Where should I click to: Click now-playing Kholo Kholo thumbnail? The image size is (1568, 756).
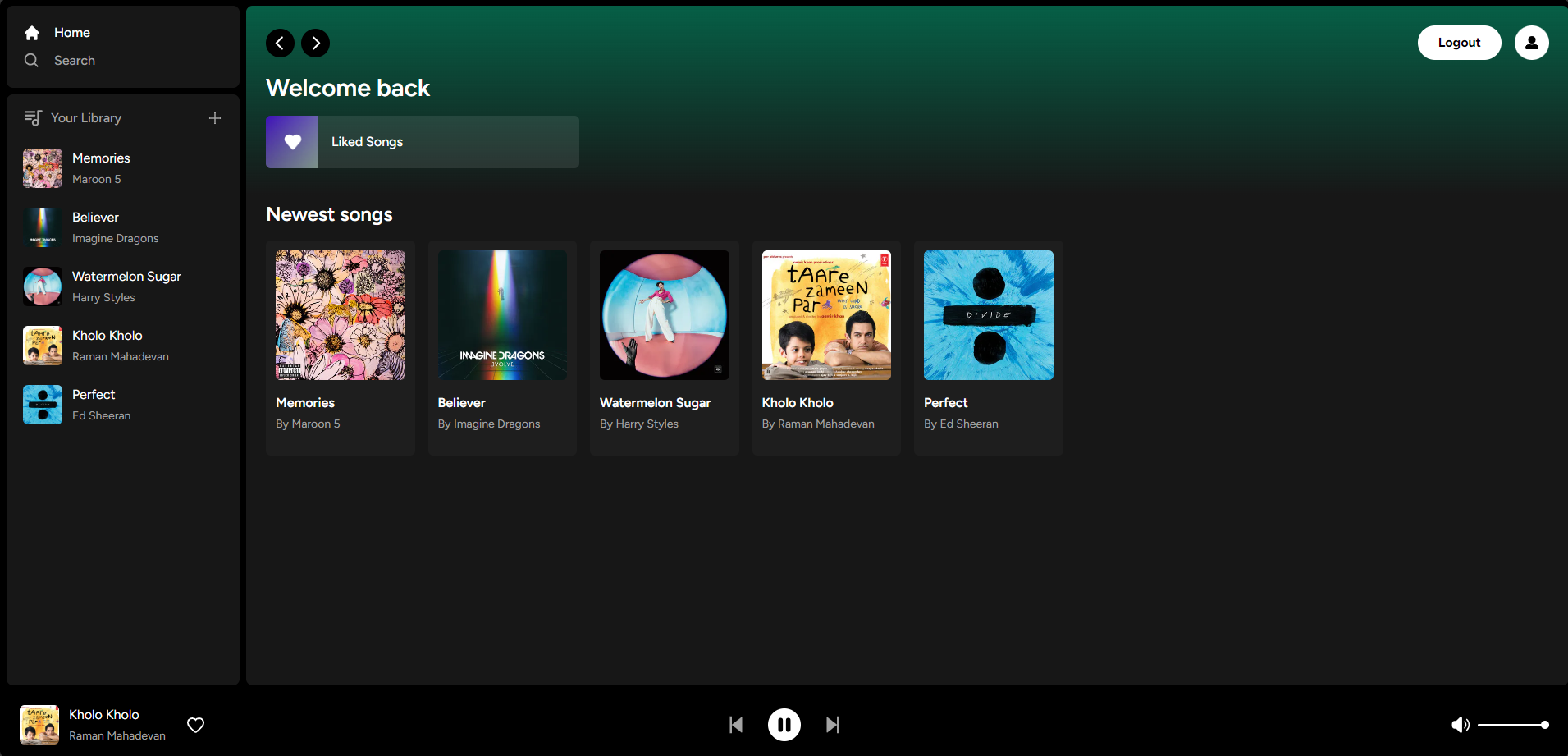pos(39,725)
